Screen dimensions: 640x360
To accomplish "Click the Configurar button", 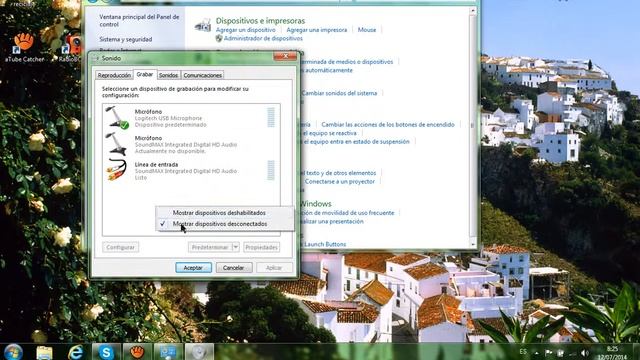I will 120,247.
